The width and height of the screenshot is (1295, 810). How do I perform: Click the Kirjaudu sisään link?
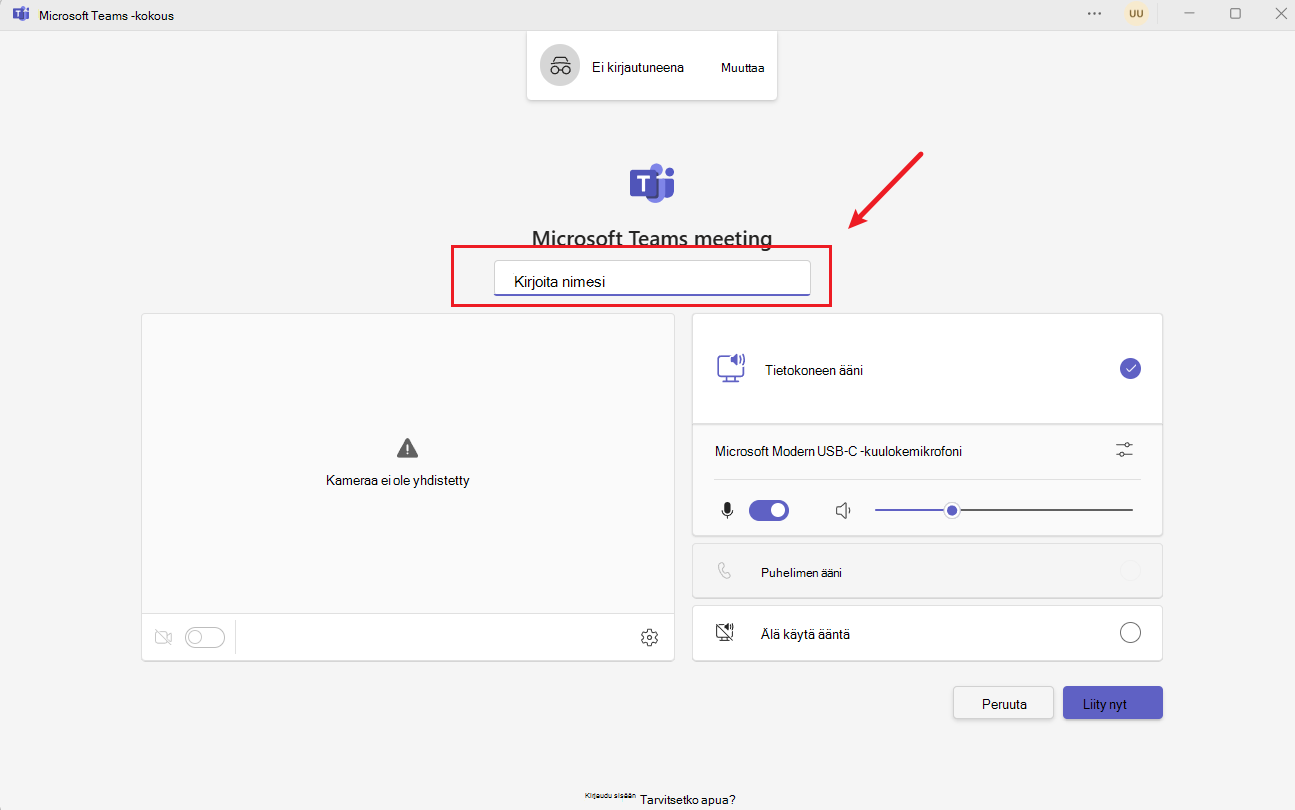coord(610,796)
